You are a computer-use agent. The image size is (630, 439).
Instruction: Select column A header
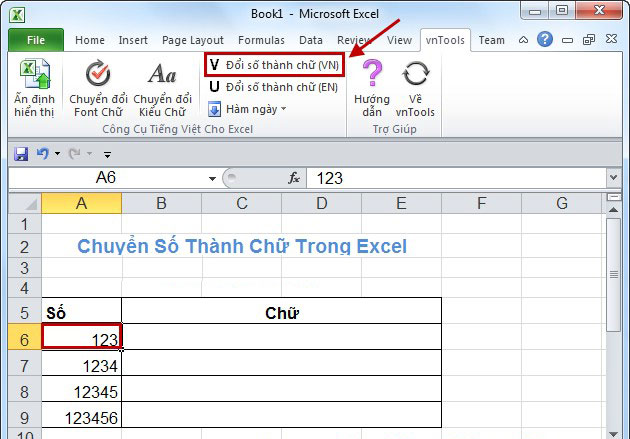point(82,203)
